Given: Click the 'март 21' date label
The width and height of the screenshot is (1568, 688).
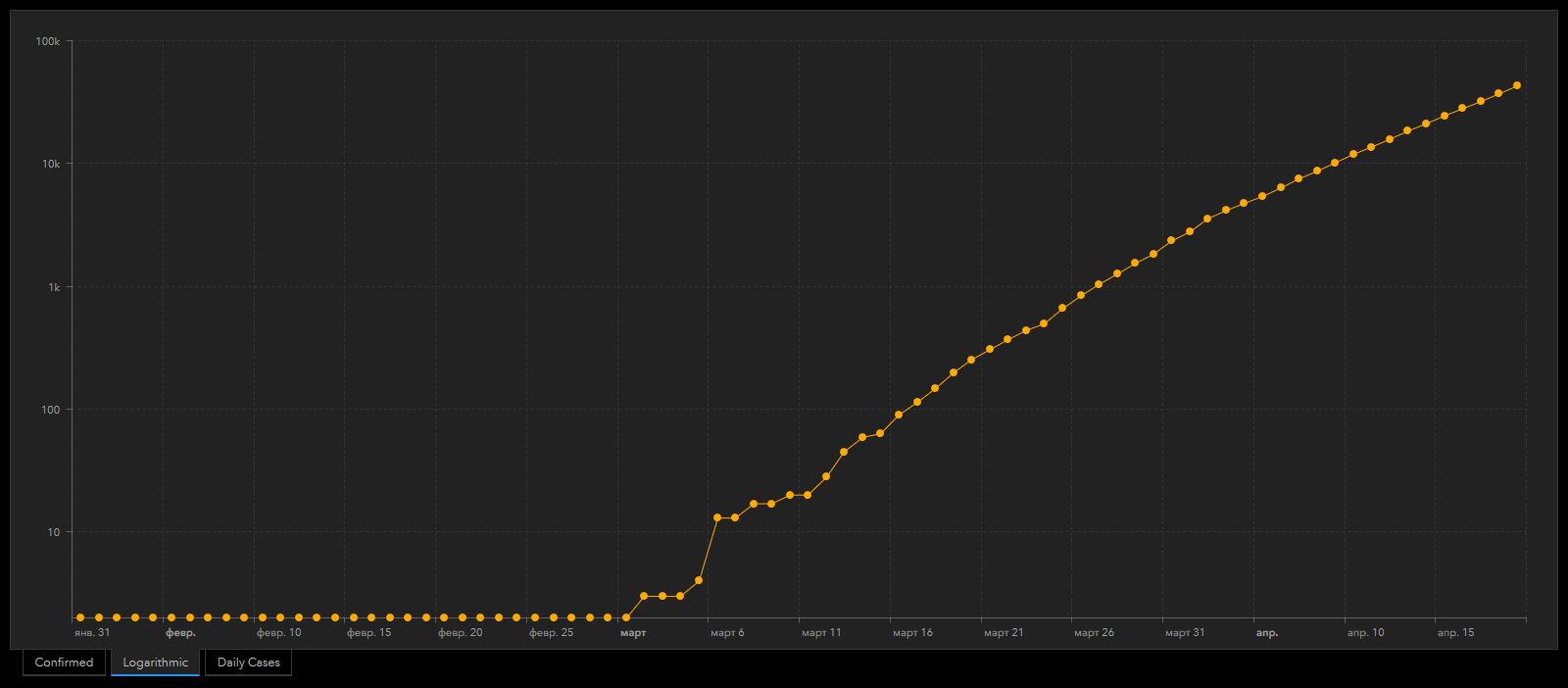Looking at the screenshot, I should (x=1004, y=633).
